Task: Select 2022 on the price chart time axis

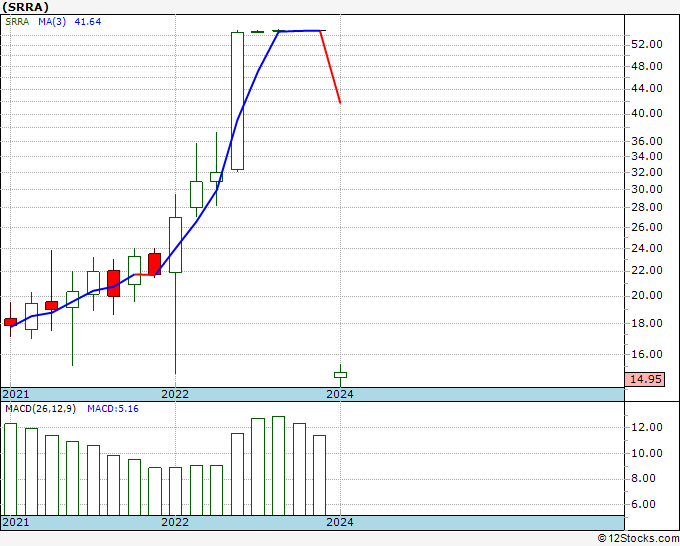Action: (175, 394)
